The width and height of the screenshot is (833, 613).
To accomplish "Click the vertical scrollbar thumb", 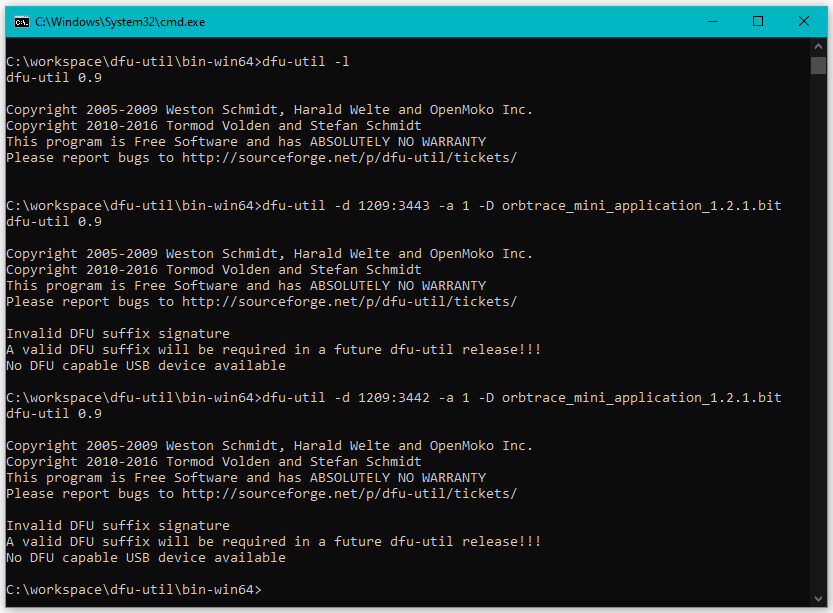I will pos(818,66).
